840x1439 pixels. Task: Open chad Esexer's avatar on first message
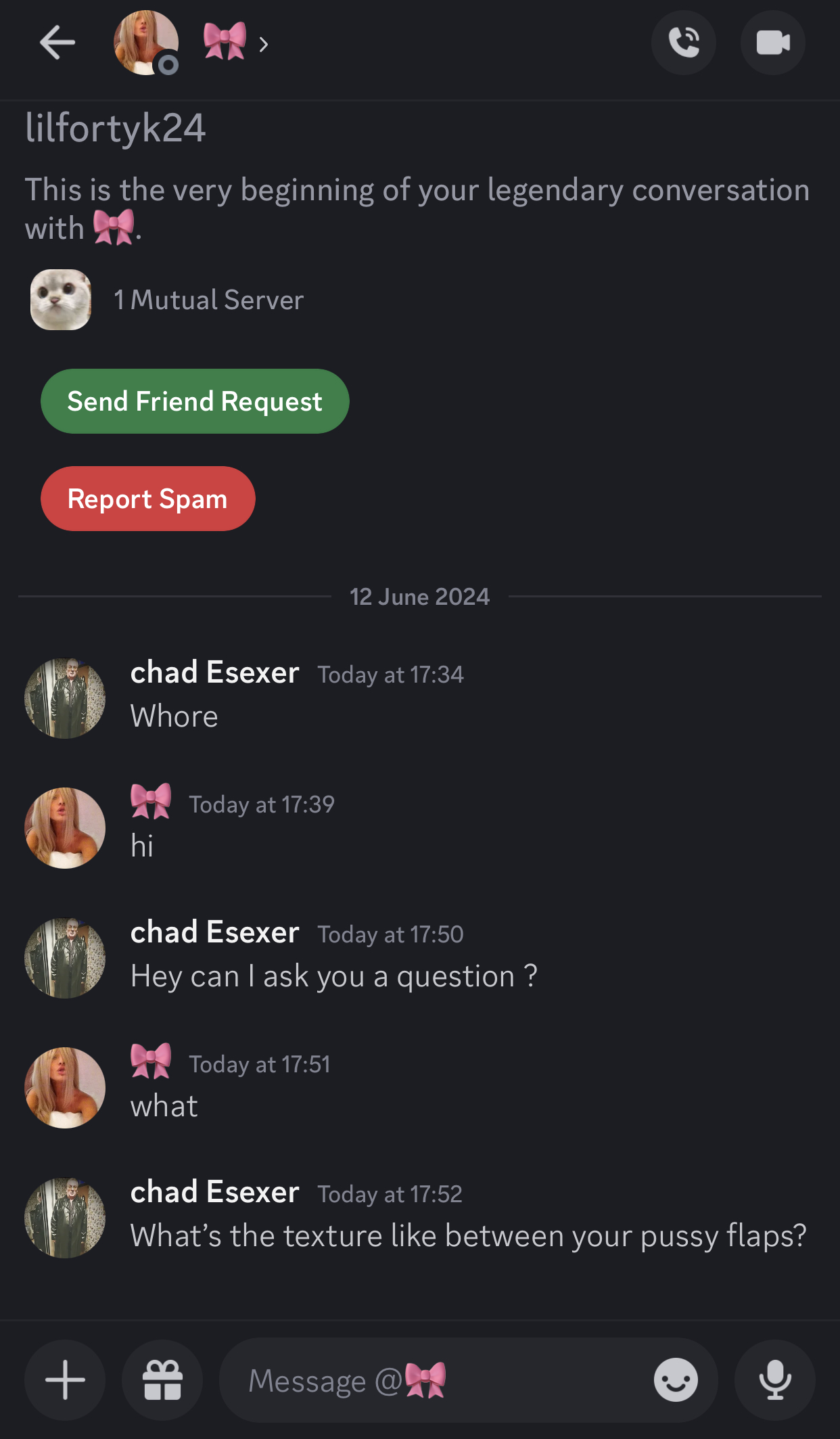(x=65, y=698)
